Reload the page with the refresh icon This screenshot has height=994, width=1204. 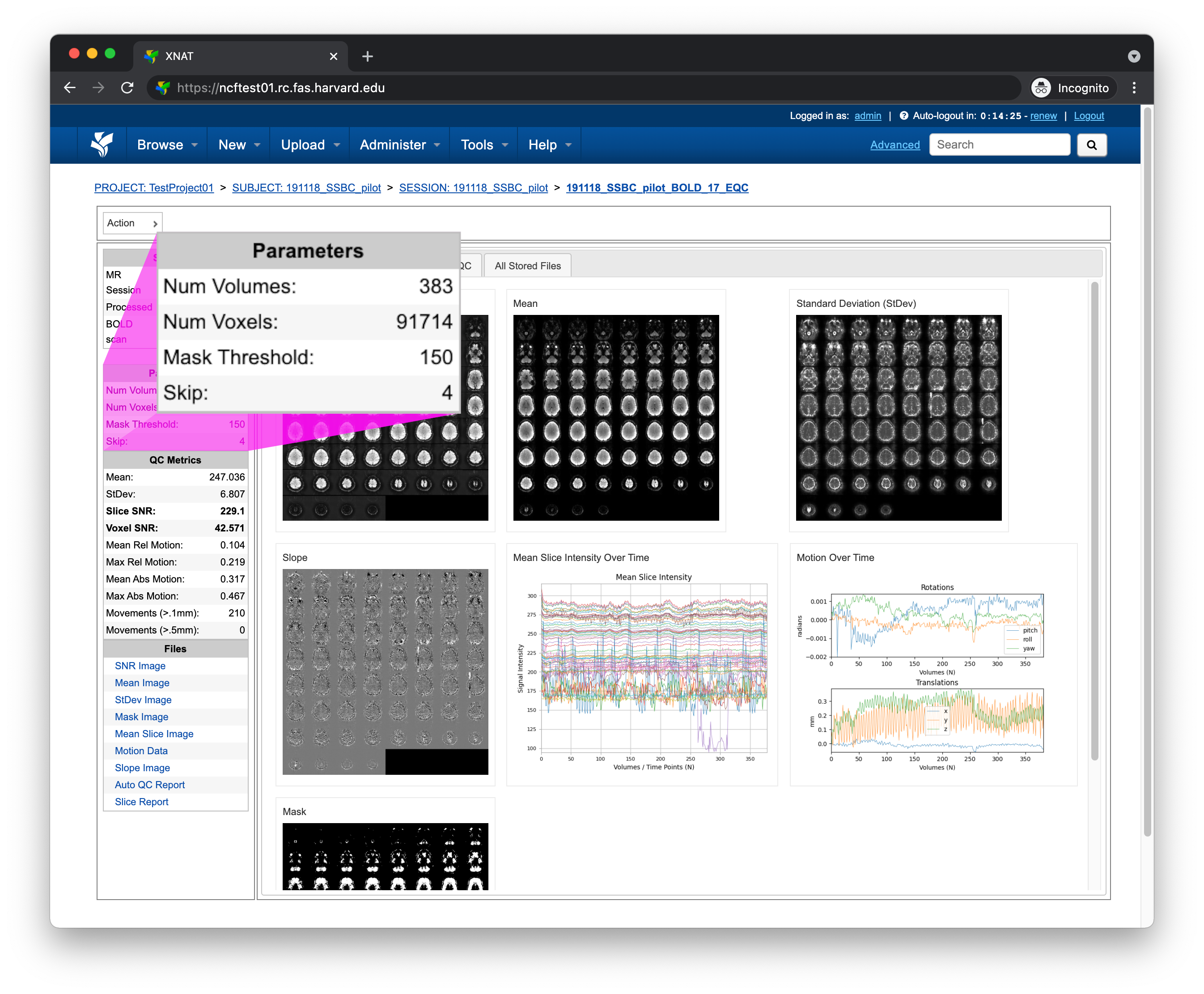[x=127, y=88]
